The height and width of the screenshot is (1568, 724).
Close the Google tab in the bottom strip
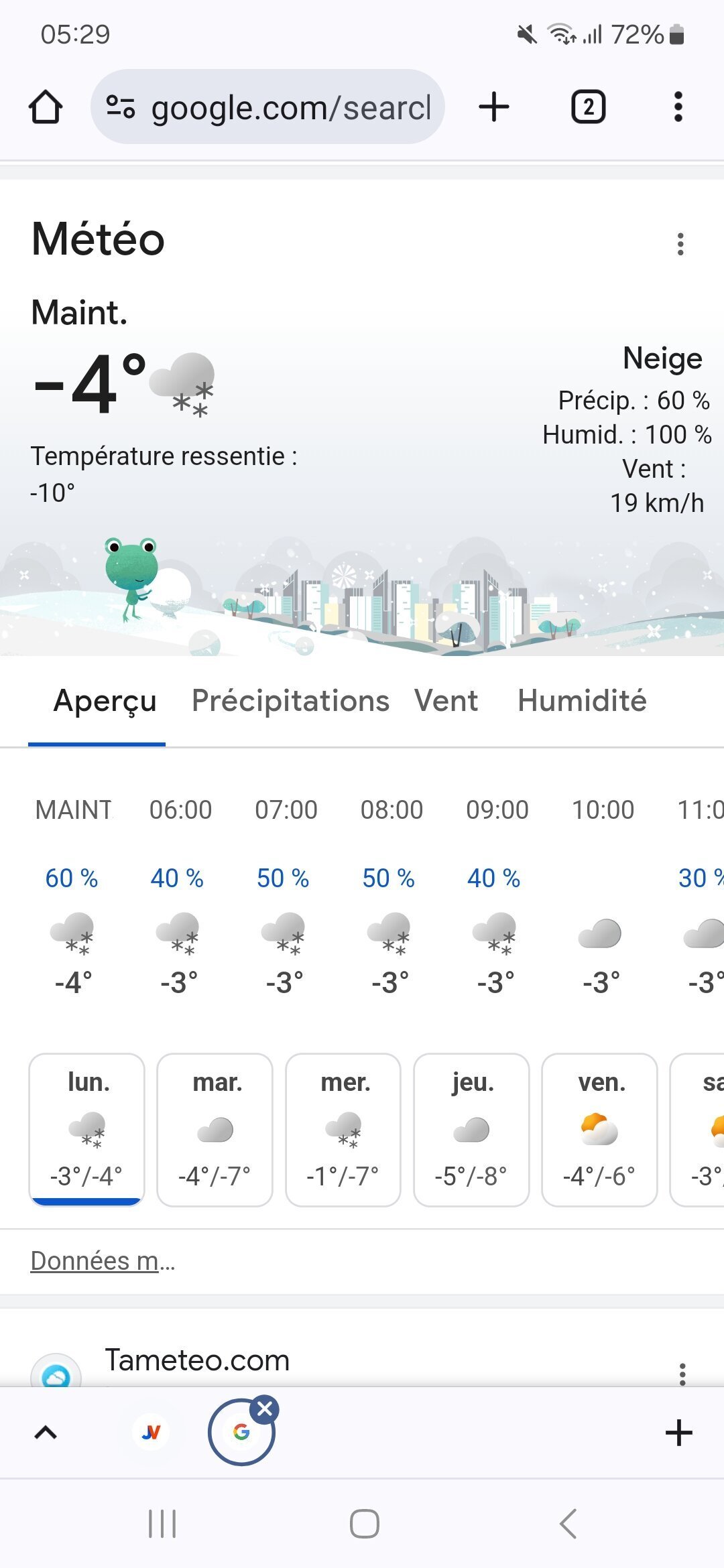click(265, 1409)
